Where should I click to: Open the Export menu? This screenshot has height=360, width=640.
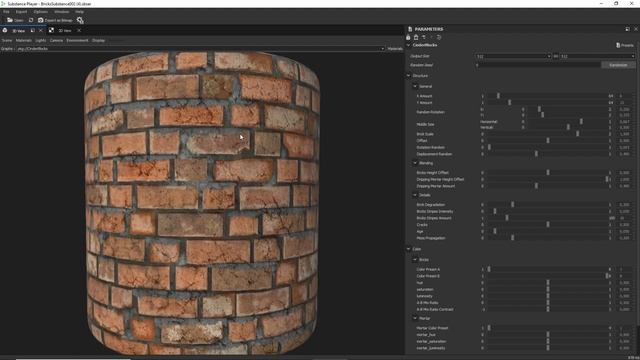(x=21, y=12)
